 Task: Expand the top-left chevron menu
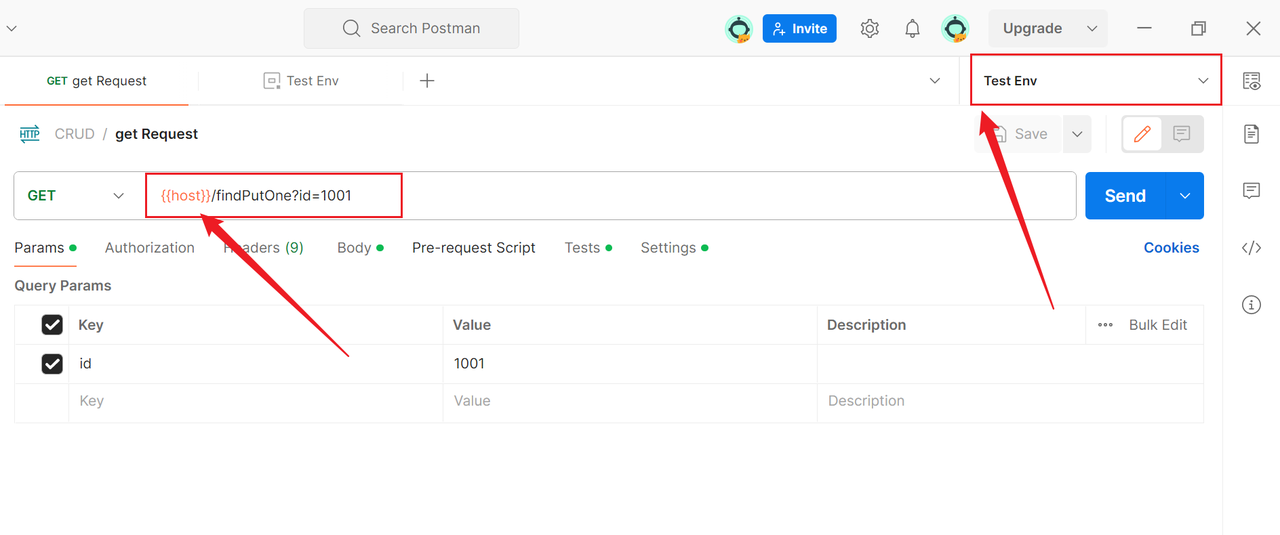tap(11, 28)
